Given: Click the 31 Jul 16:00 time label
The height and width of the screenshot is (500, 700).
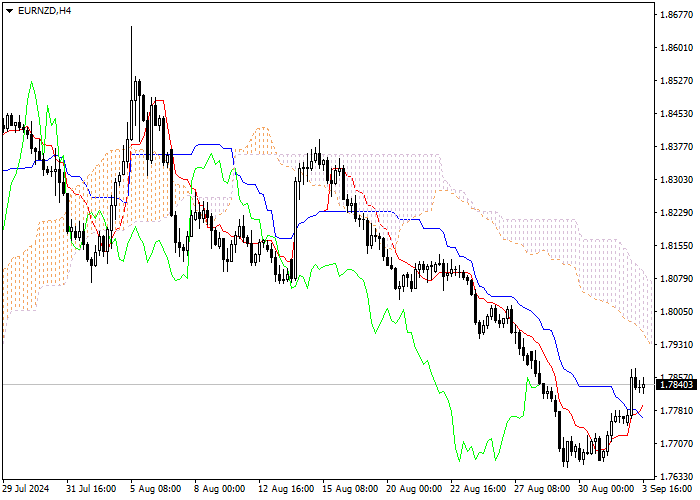Looking at the screenshot, I should tap(91, 489).
